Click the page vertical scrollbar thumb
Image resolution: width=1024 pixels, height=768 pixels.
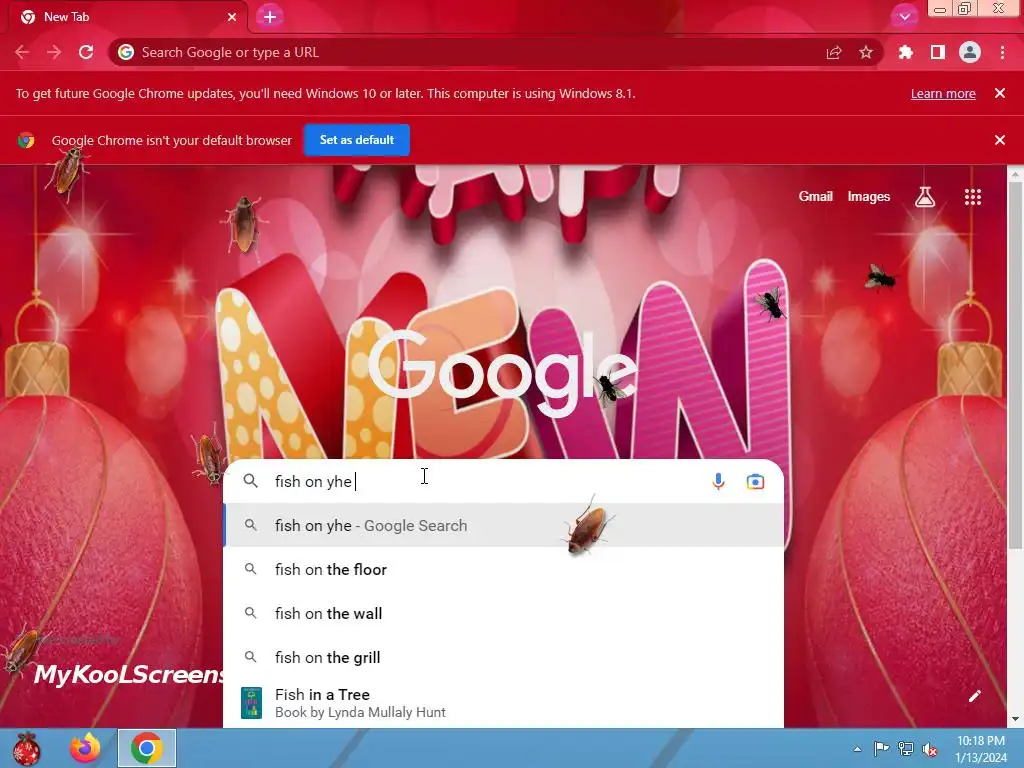(x=1016, y=366)
